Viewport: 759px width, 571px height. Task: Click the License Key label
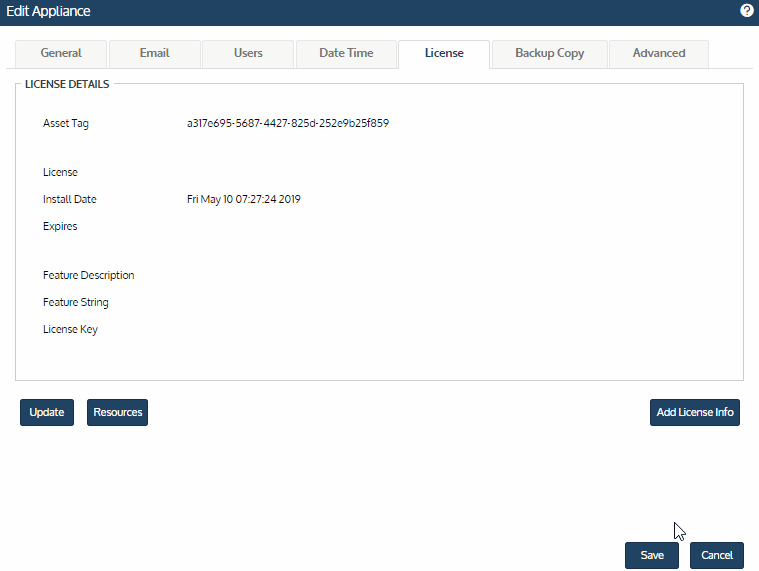pos(70,330)
